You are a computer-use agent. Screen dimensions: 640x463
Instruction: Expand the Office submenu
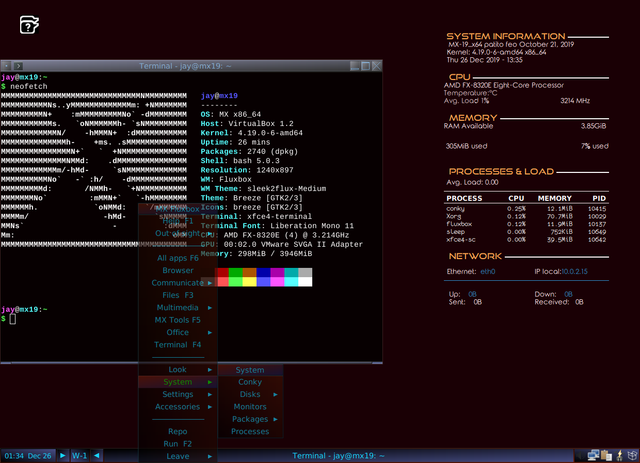178,332
